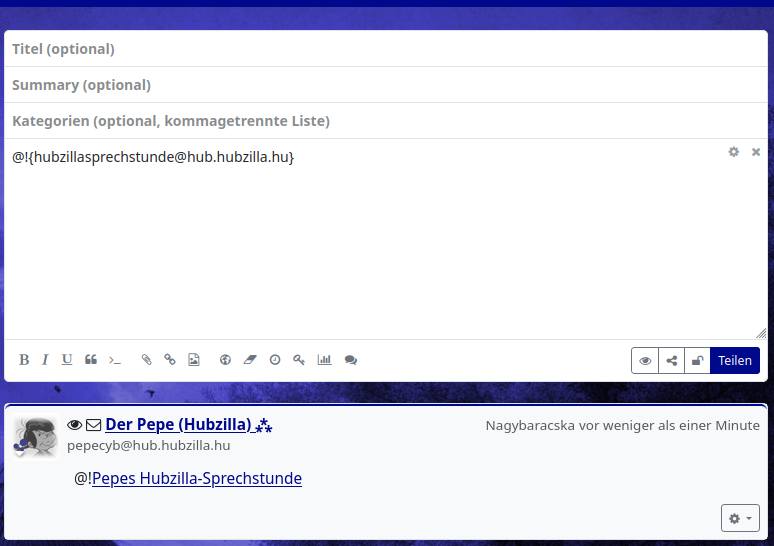Toggle comments with speech bubble icon
The image size is (774, 546).
(351, 360)
